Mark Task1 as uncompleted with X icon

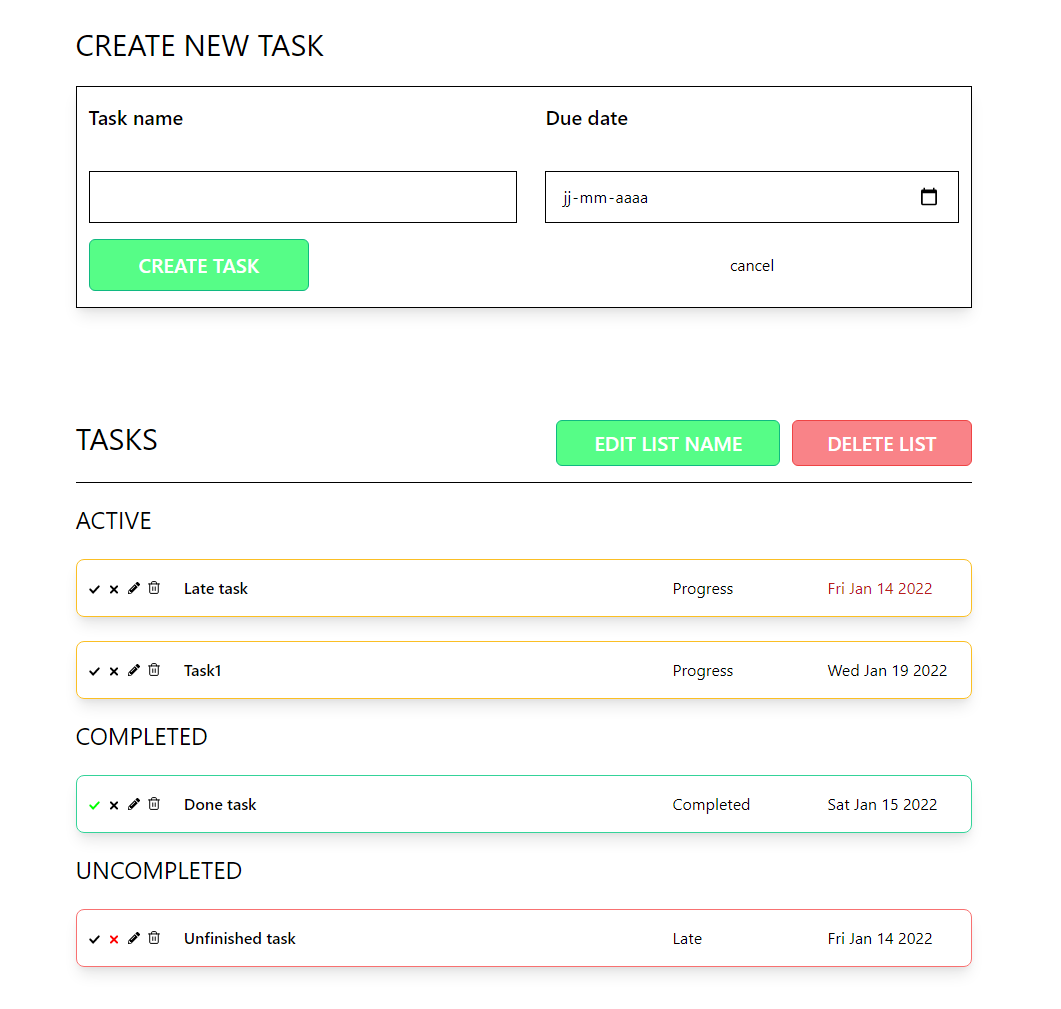coord(114,671)
